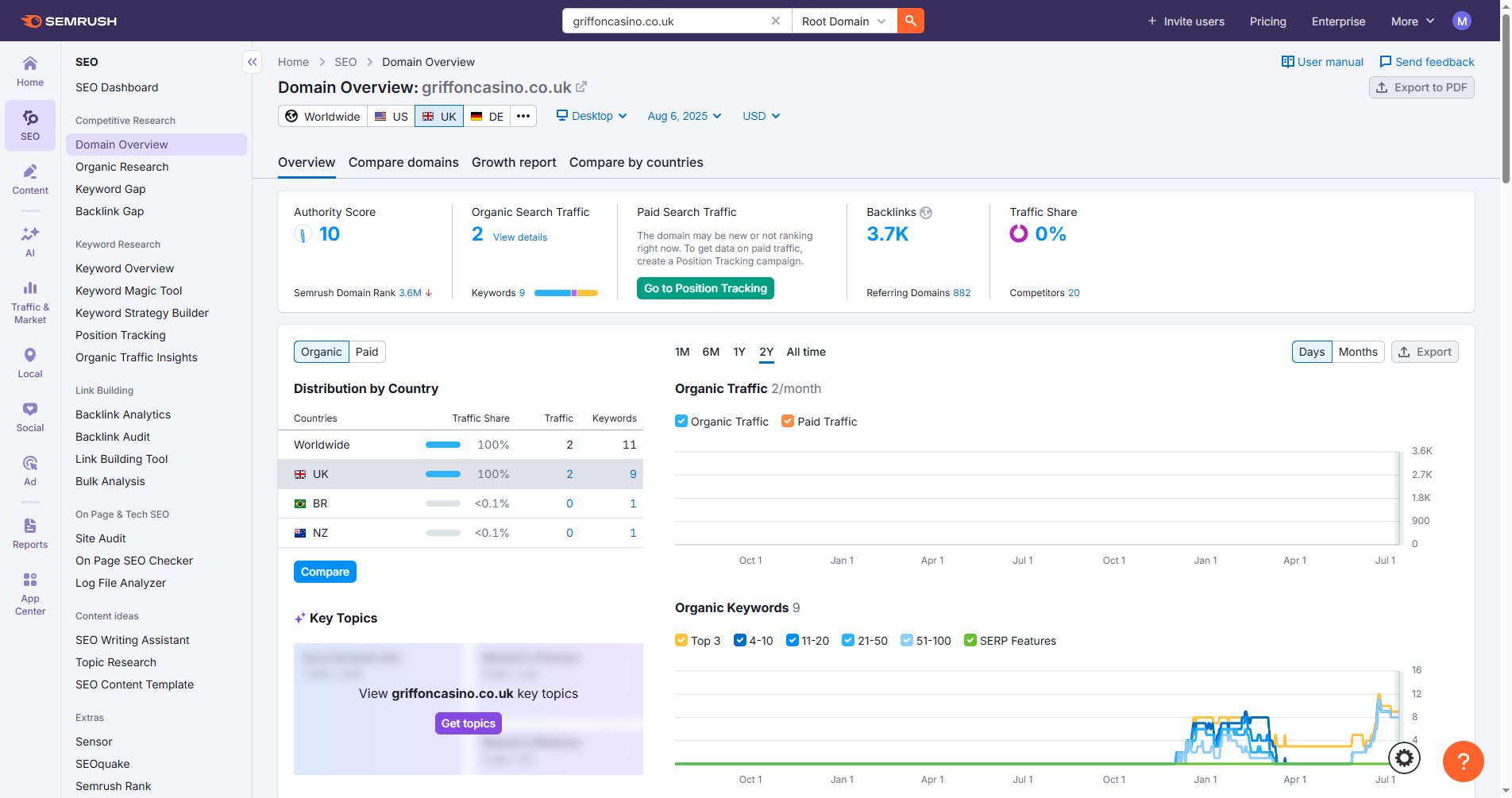
Task: Open Organic Research in sidebar
Action: pos(122,167)
